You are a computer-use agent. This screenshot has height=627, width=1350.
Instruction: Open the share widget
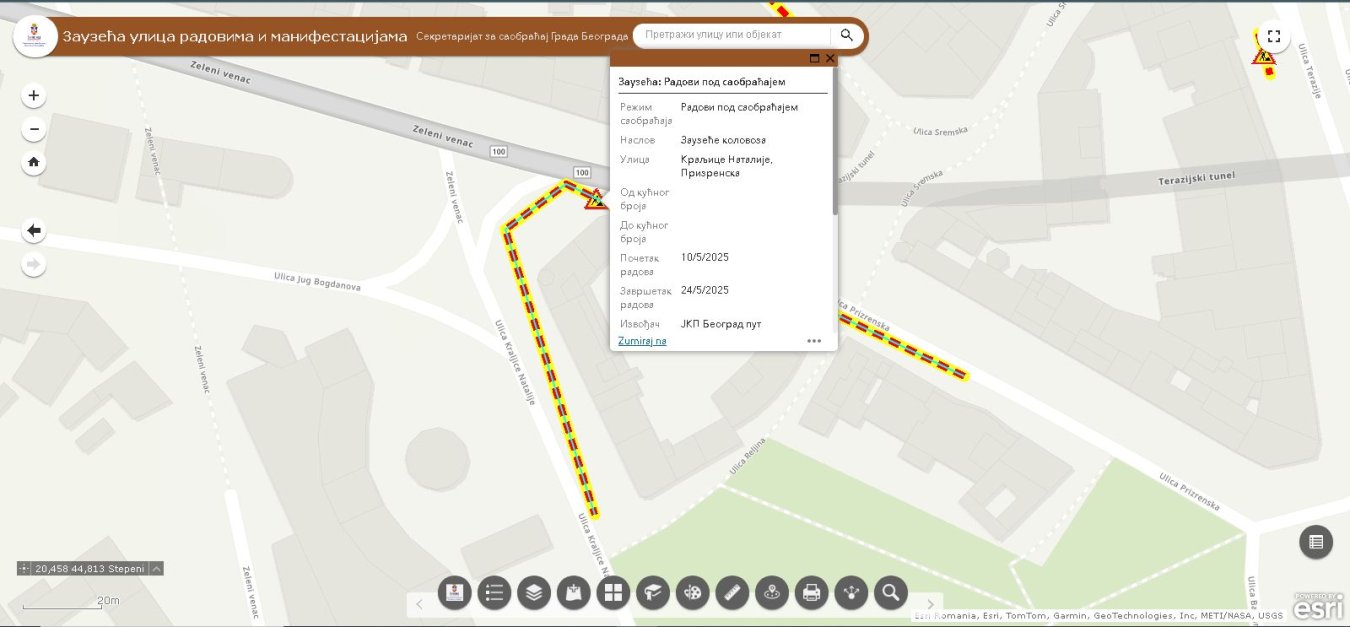click(851, 593)
